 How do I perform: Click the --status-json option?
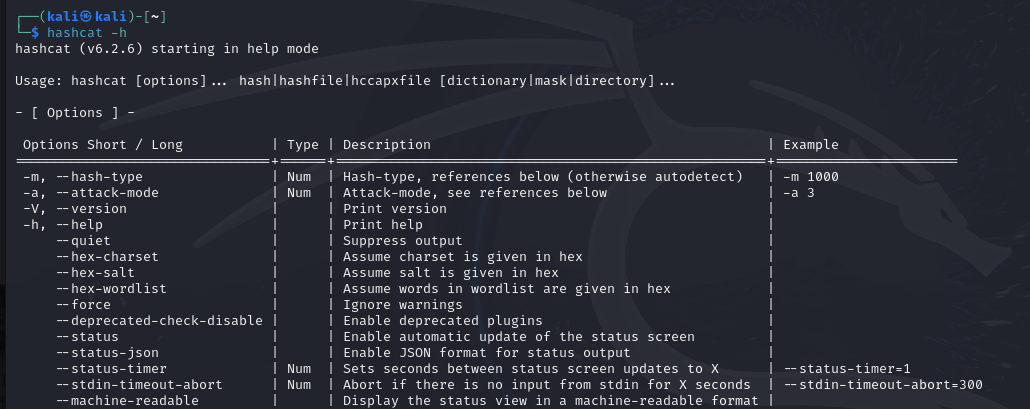[107, 353]
